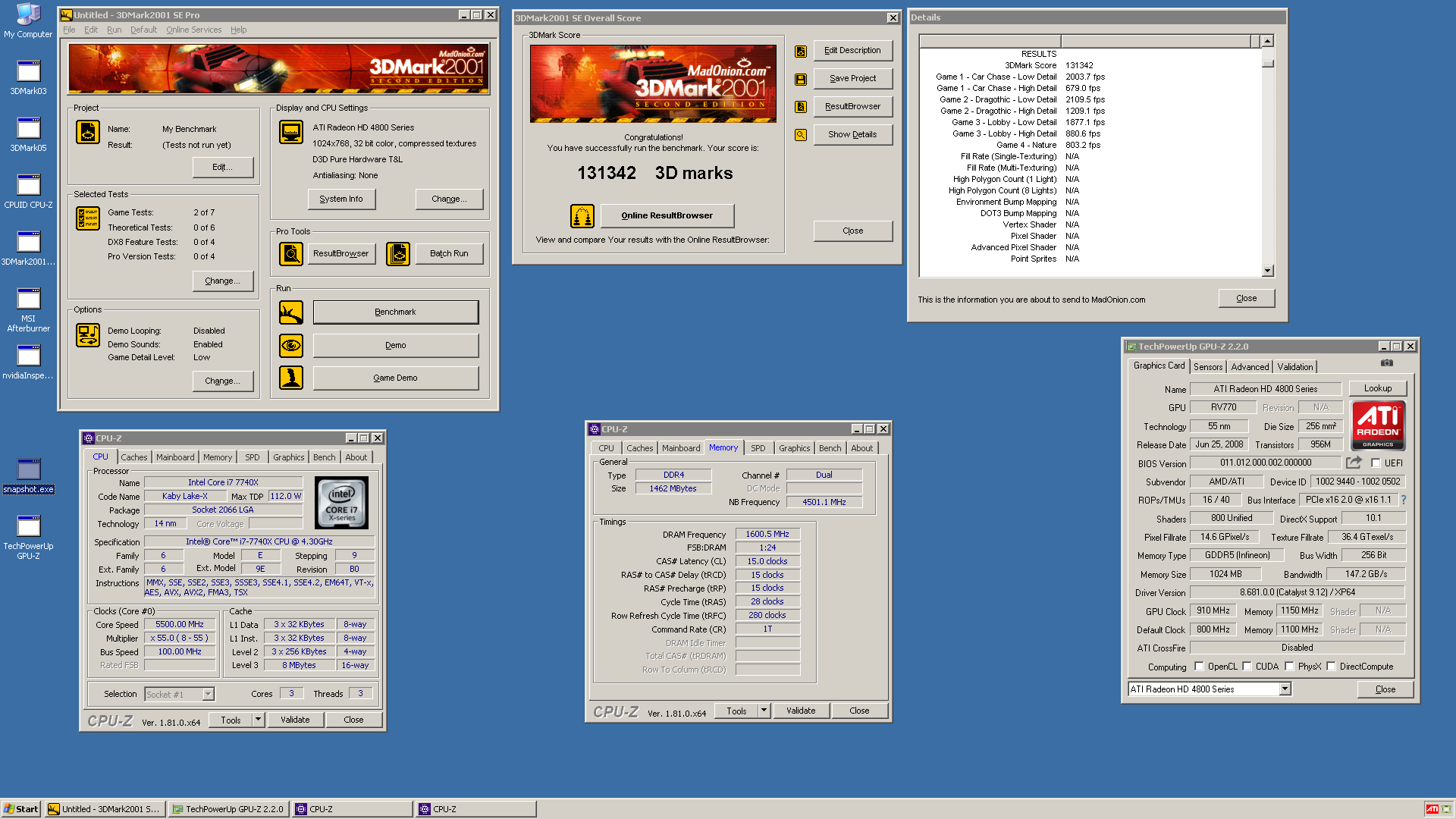The width and height of the screenshot is (1456, 819).
Task: Click the Selected Tests checklist icon
Action: pyautogui.click(x=88, y=218)
